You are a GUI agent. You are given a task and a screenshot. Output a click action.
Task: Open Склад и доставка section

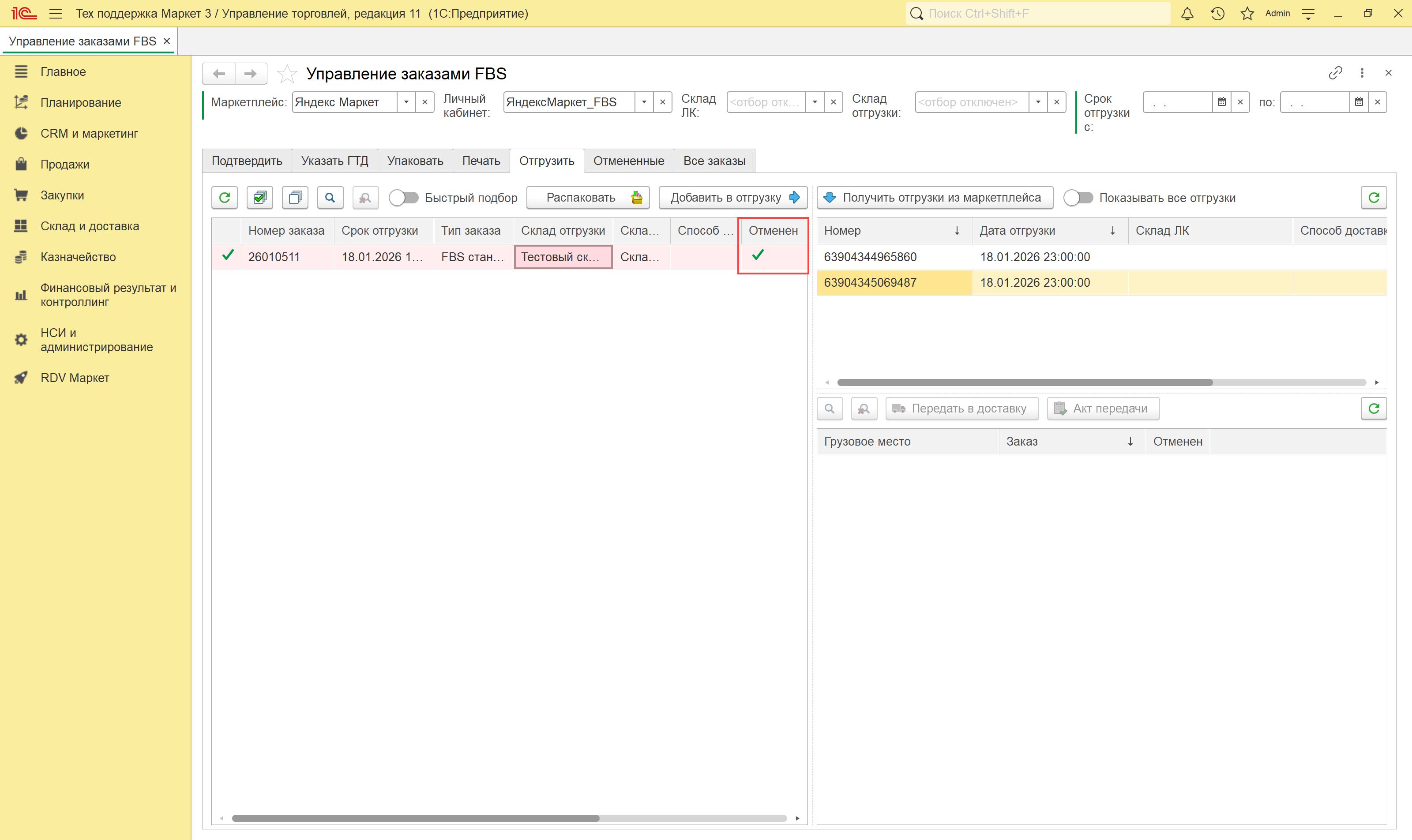90,226
